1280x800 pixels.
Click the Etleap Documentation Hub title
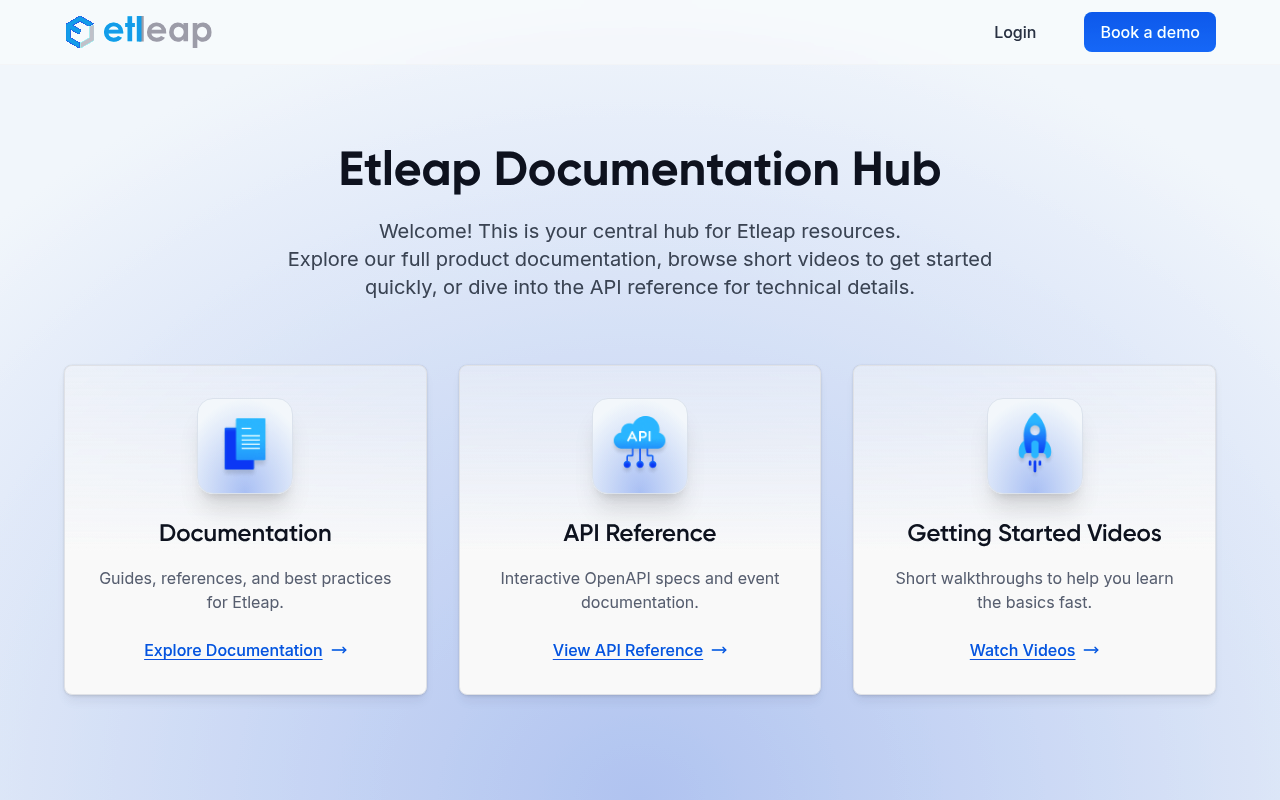640,169
